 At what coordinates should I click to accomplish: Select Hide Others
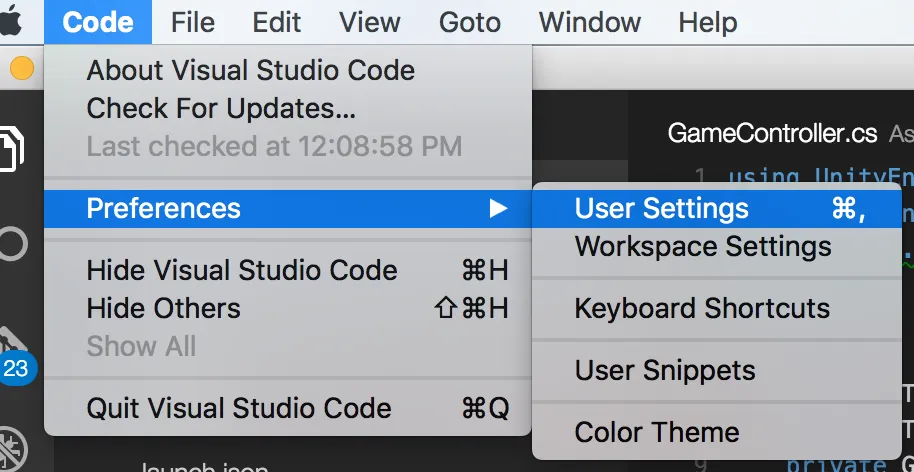pos(164,308)
